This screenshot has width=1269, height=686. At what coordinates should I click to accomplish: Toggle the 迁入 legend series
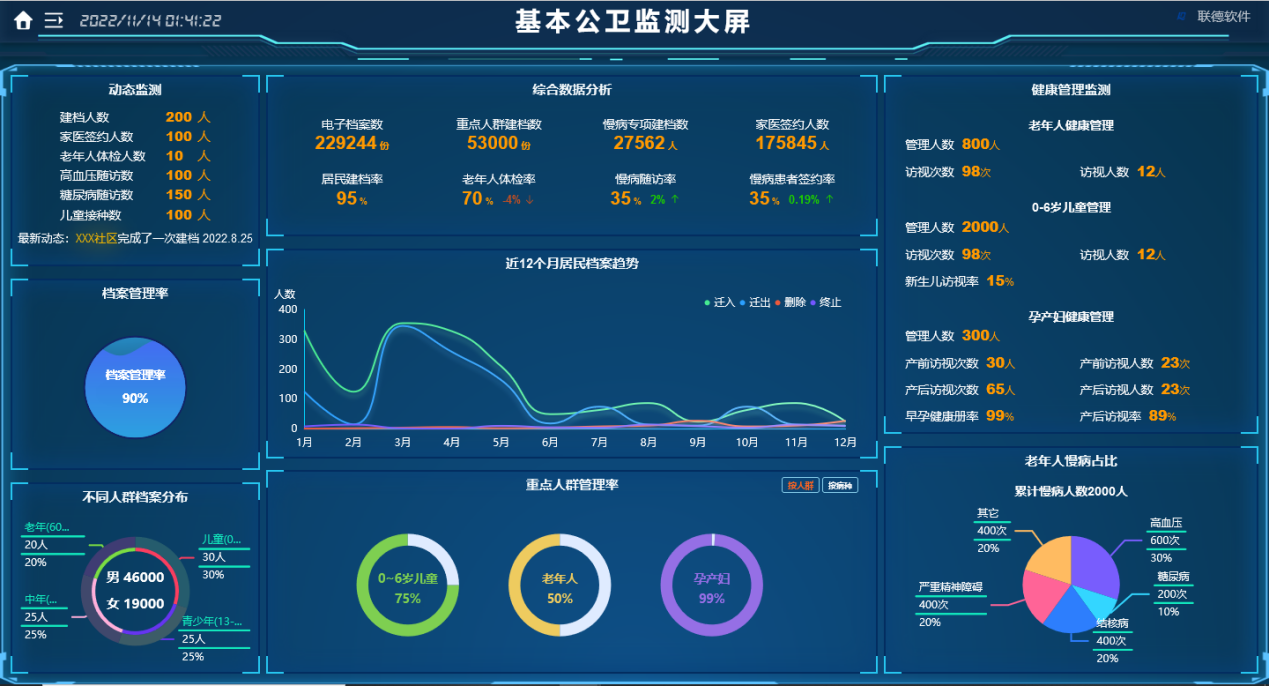pyautogui.click(x=720, y=303)
